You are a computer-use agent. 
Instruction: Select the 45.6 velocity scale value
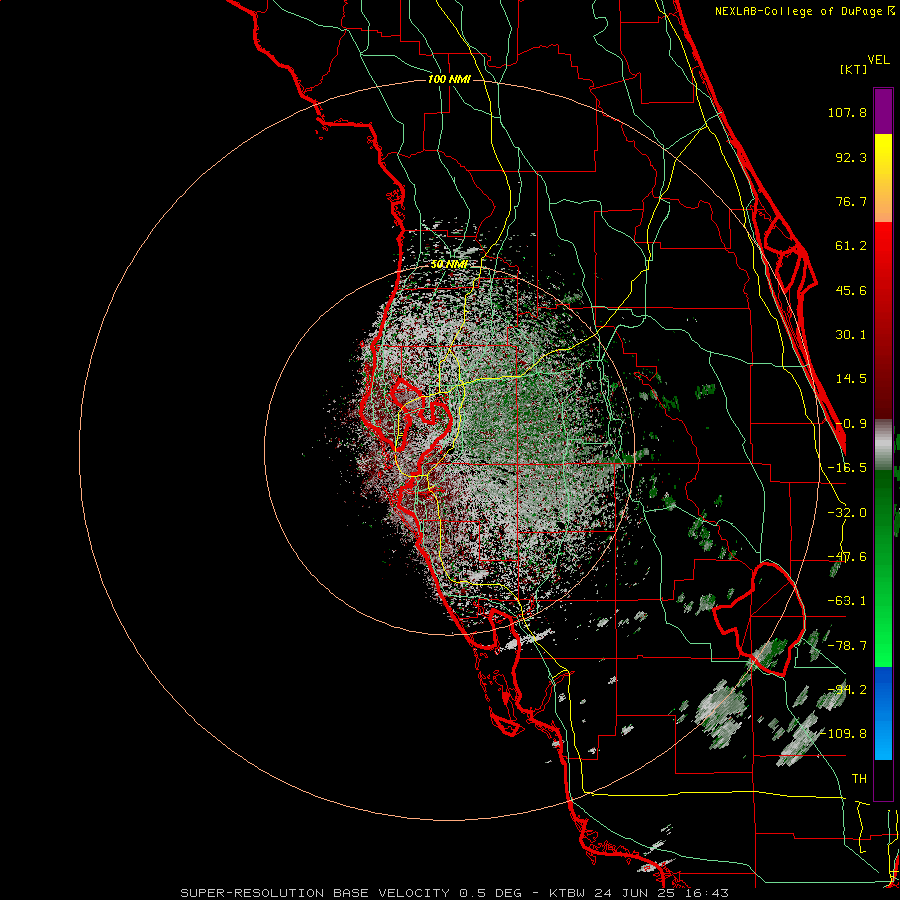[851, 290]
